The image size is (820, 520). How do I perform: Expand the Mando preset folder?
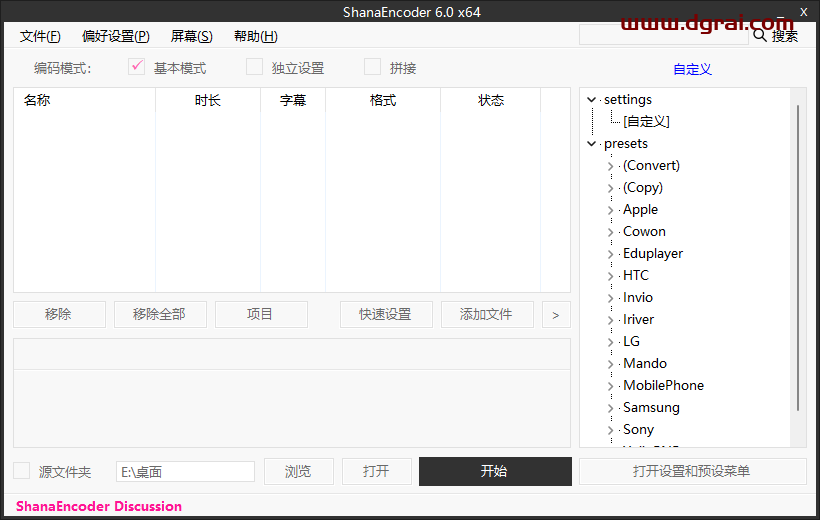tap(610, 364)
